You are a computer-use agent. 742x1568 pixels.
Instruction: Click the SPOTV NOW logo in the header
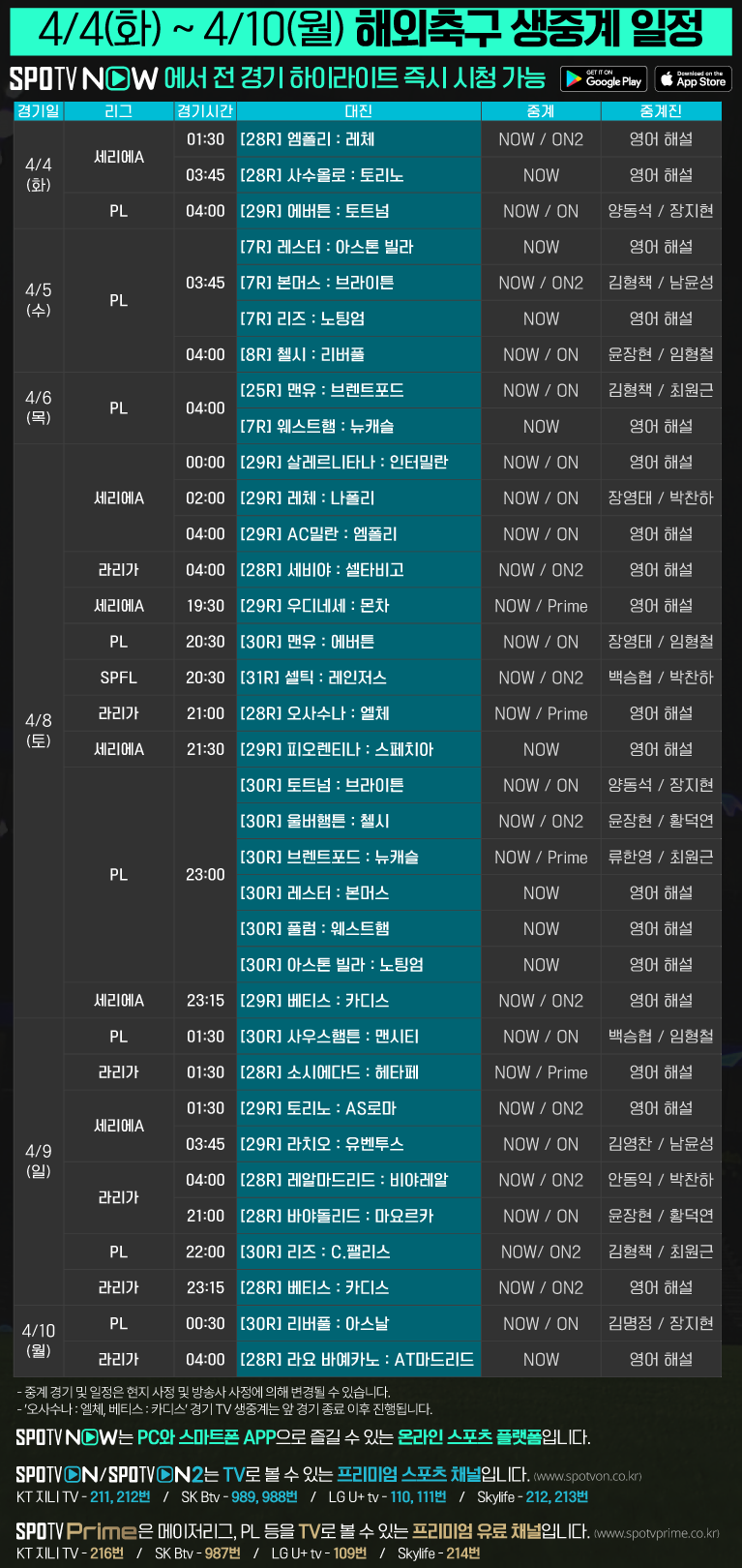(83, 78)
